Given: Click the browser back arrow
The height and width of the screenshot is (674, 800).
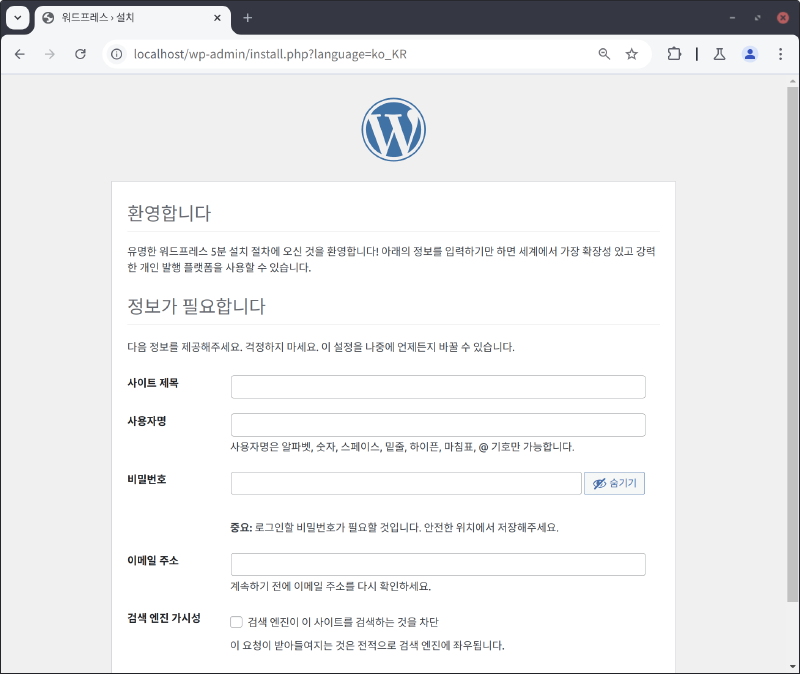Looking at the screenshot, I should click(20, 54).
